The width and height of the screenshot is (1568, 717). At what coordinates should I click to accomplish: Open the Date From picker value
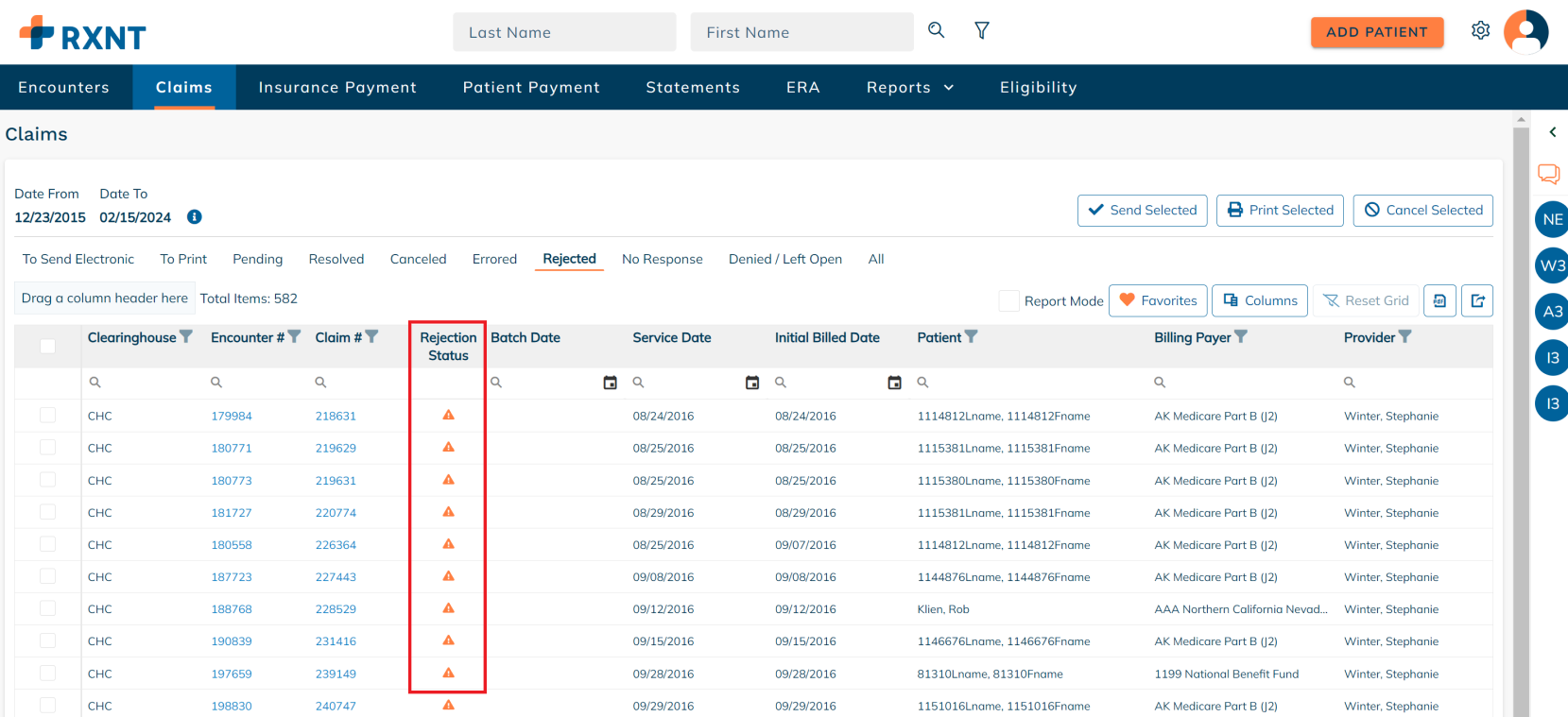pos(50,217)
